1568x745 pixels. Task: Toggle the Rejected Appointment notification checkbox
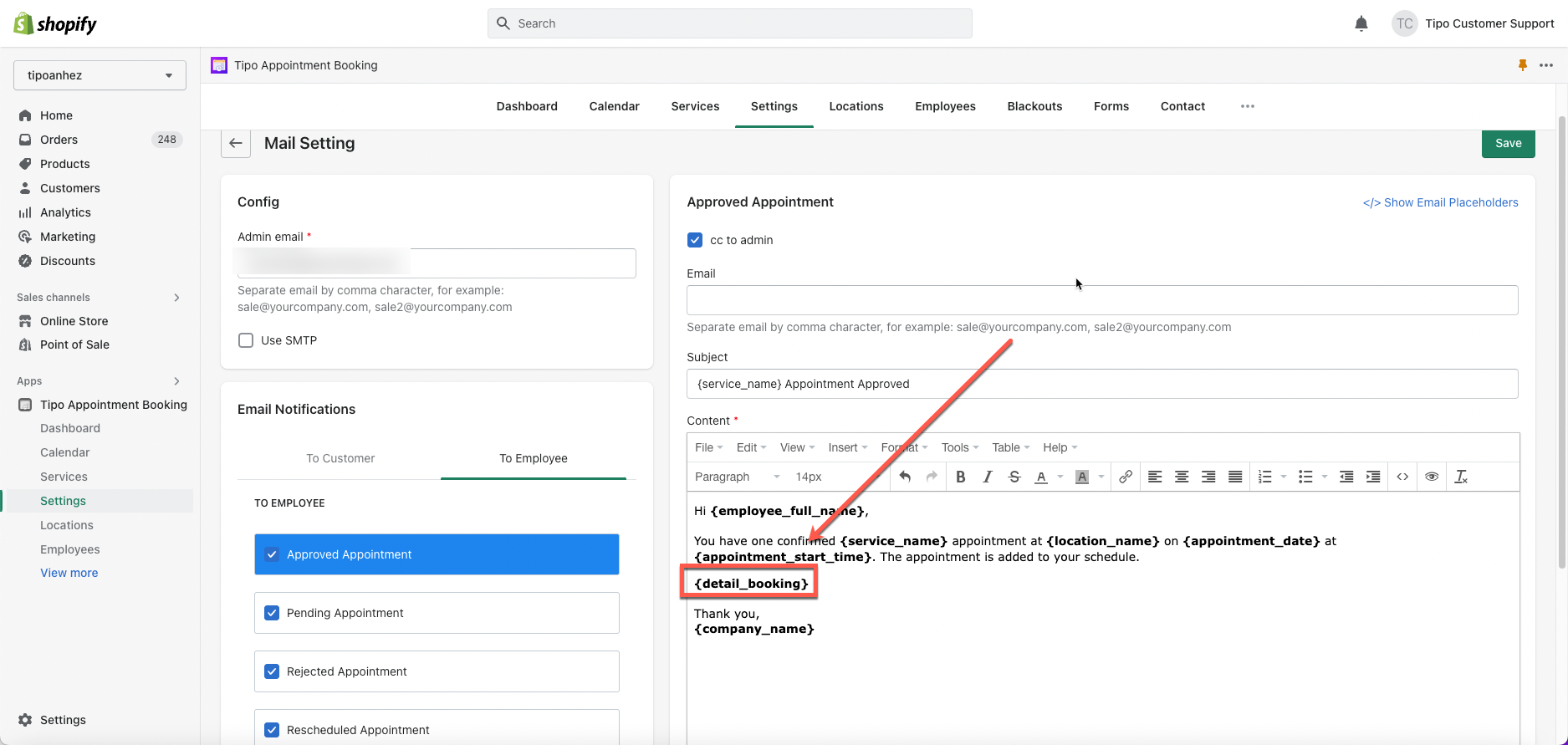[x=272, y=671]
